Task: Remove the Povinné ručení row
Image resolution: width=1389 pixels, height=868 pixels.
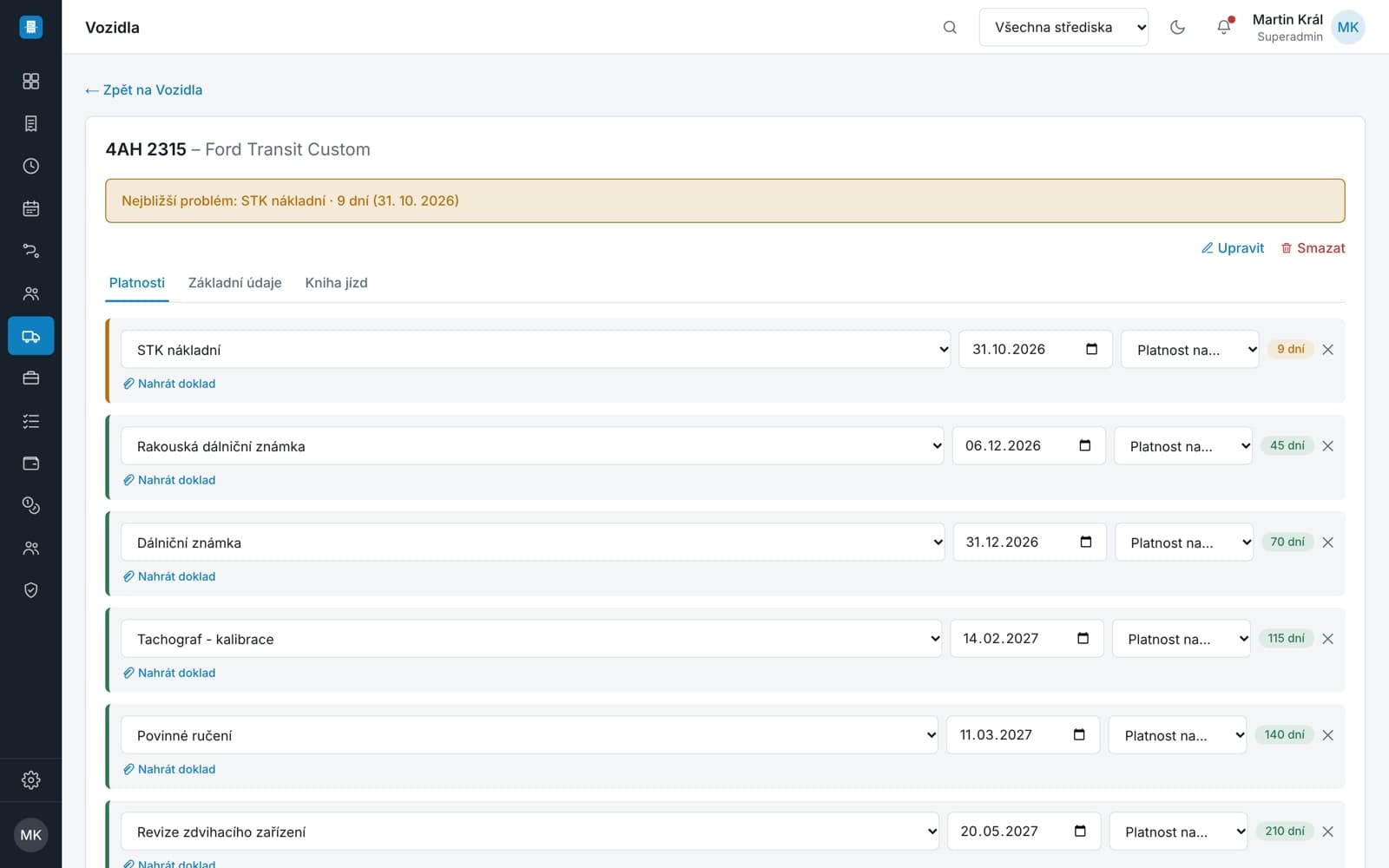Action: pos(1327,735)
